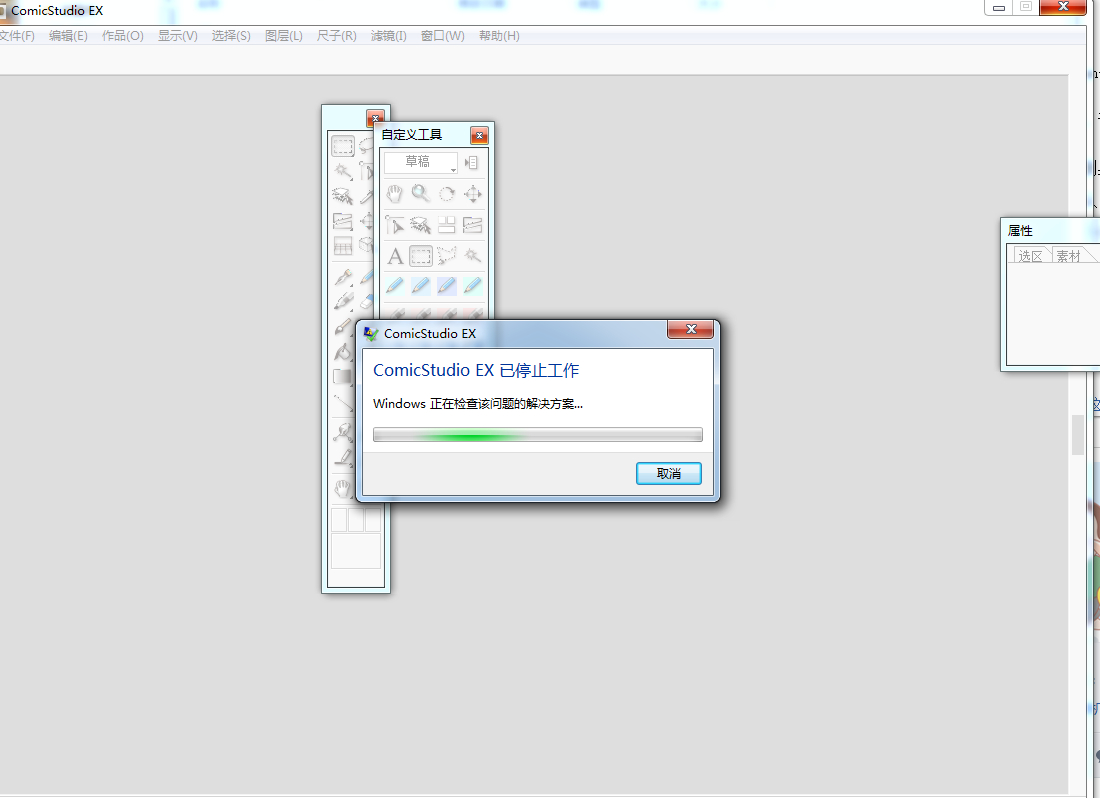Select the rectangular marquee tool in the tool palette
Screen dimensions: 1100x798
point(343,146)
